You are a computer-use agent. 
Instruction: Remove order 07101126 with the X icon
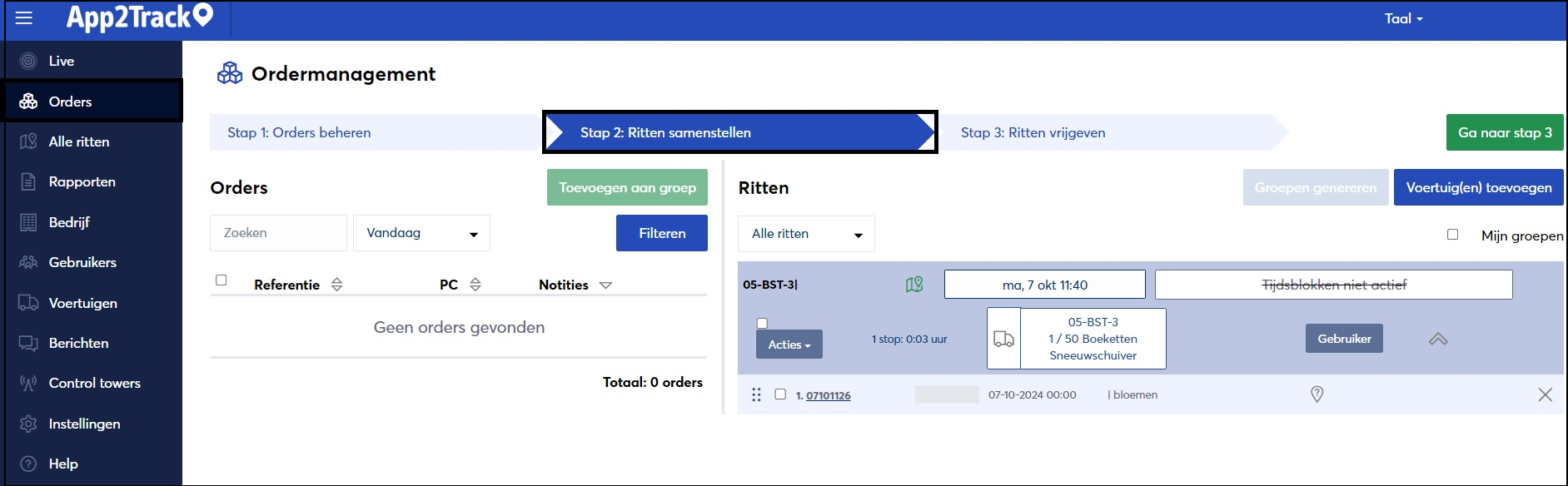(1546, 394)
